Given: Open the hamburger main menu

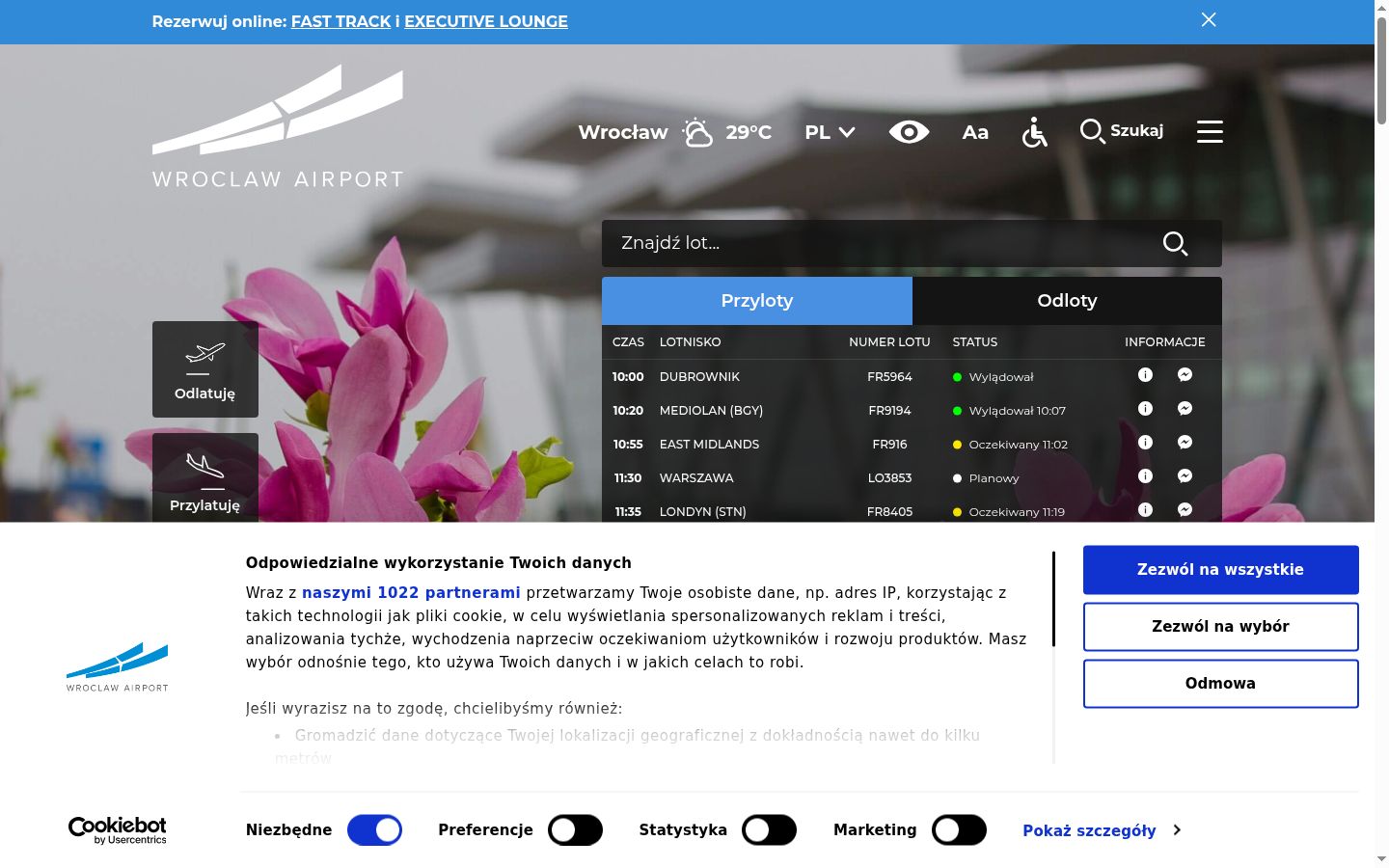Looking at the screenshot, I should [x=1210, y=131].
